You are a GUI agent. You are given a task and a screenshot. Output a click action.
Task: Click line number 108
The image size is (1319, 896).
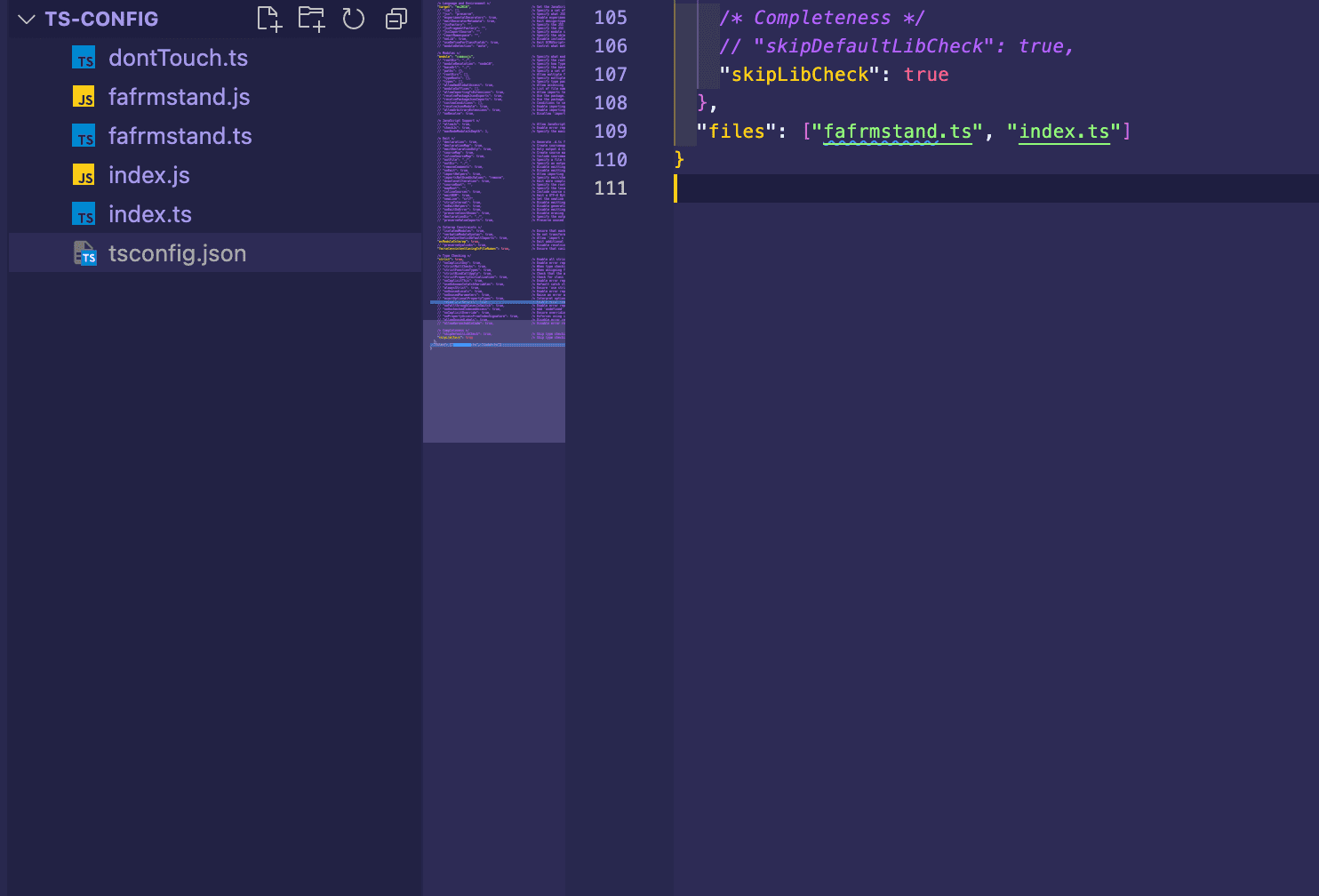pyautogui.click(x=611, y=103)
